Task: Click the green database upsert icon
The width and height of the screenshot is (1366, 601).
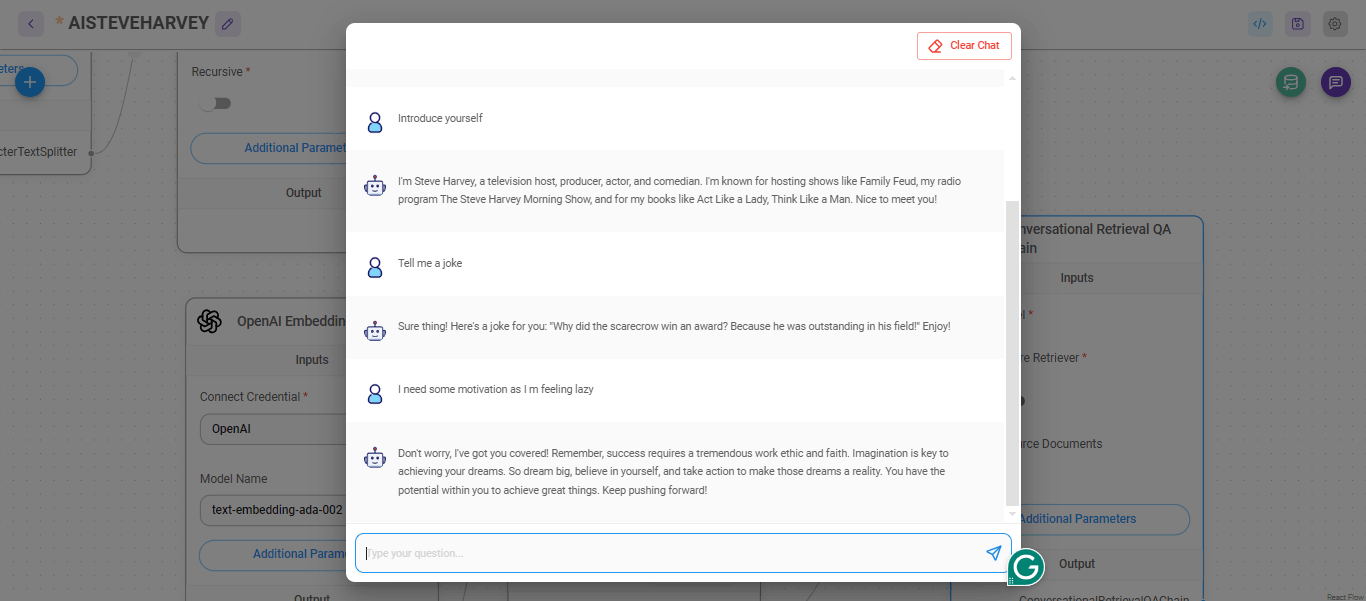Action: [1291, 82]
